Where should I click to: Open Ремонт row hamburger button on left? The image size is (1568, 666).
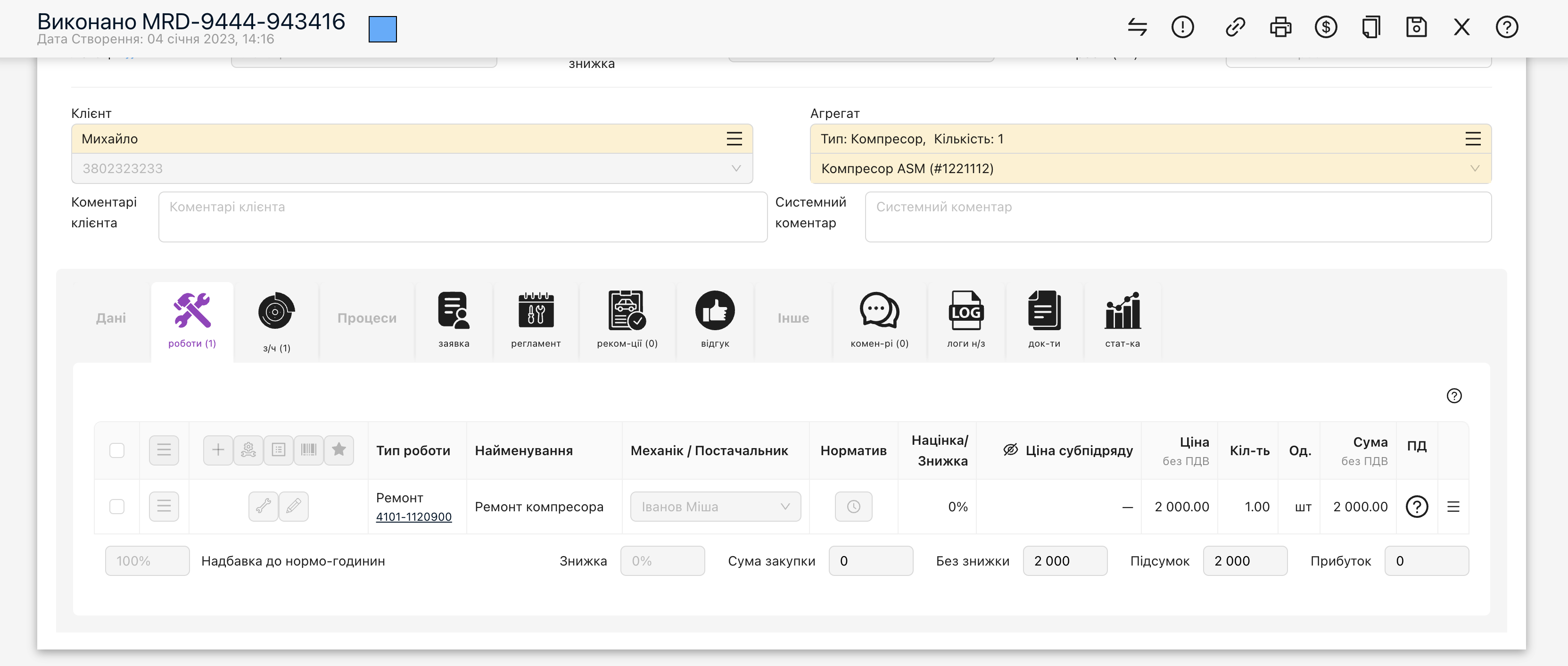[x=164, y=507]
